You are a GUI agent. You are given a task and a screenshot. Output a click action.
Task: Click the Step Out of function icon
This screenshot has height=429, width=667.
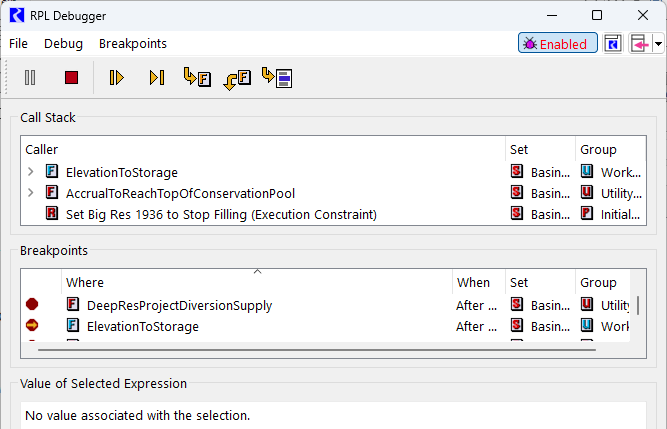[237, 78]
